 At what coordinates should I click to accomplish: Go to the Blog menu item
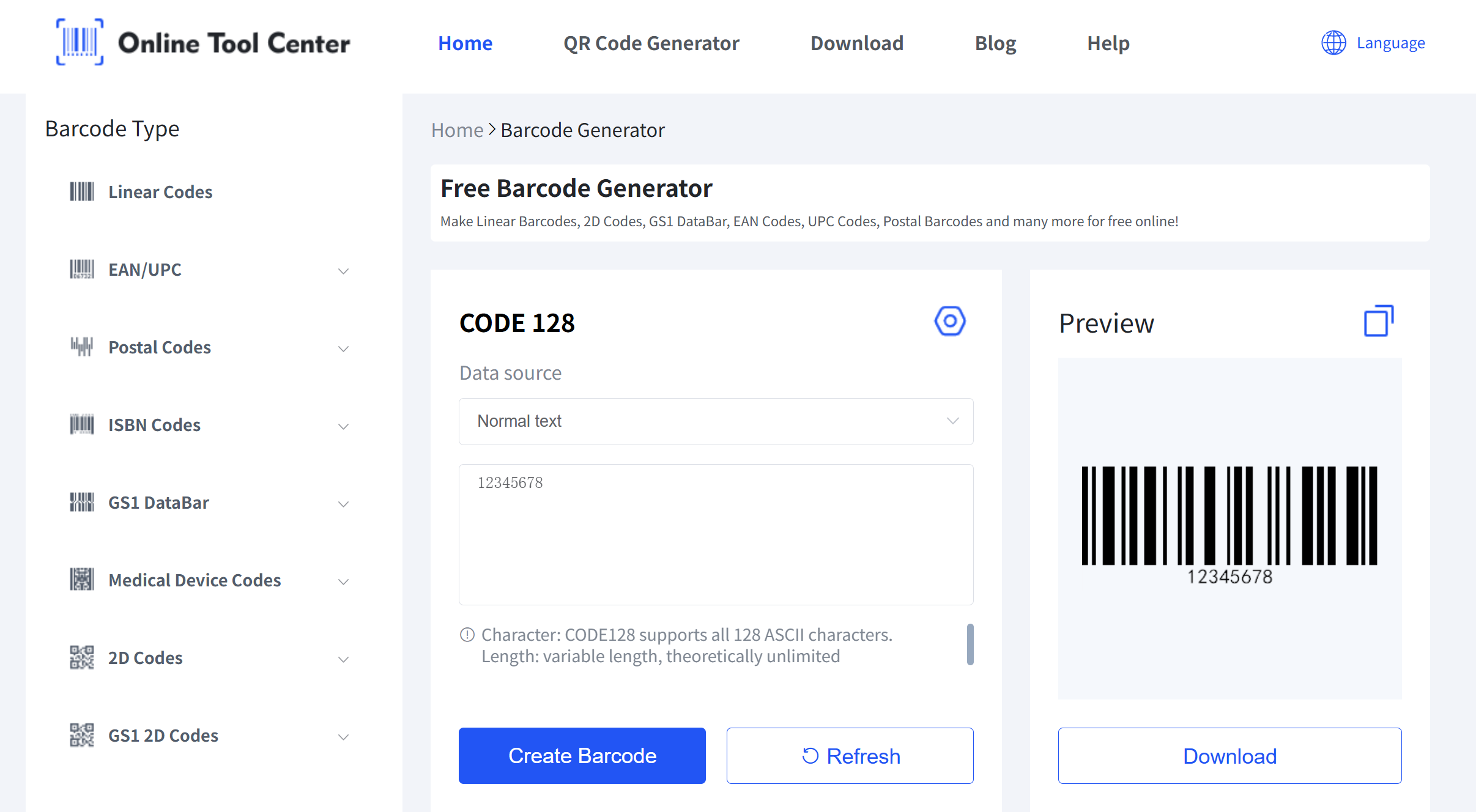coord(995,43)
